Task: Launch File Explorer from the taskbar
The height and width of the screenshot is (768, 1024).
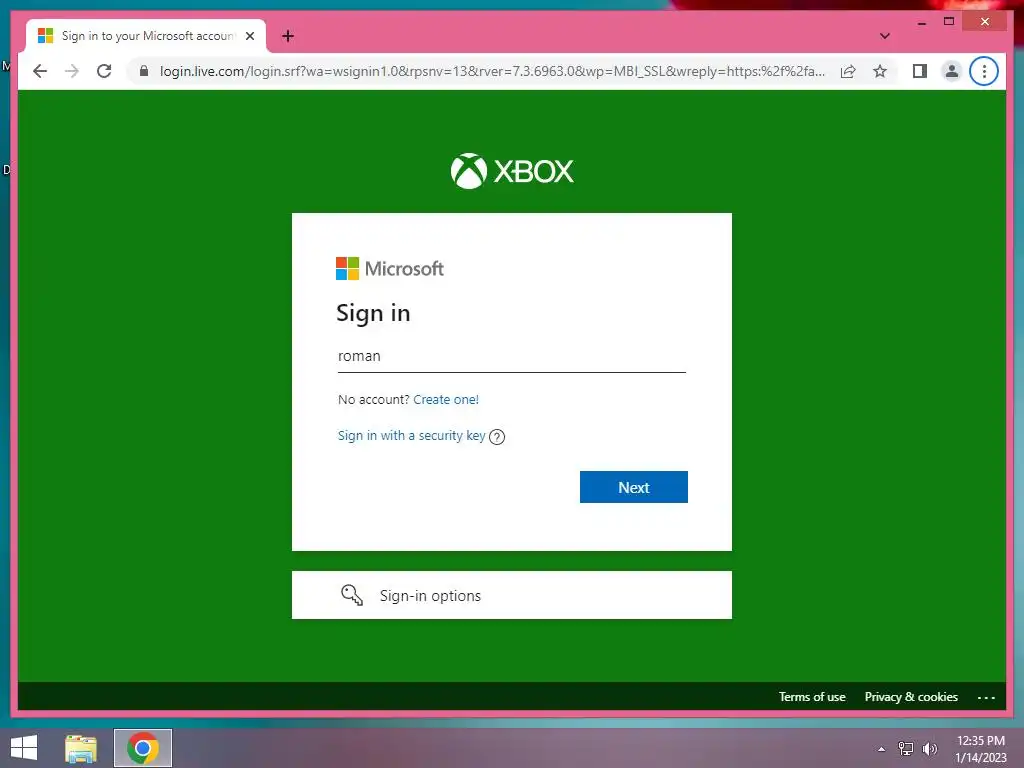Action: (x=81, y=748)
